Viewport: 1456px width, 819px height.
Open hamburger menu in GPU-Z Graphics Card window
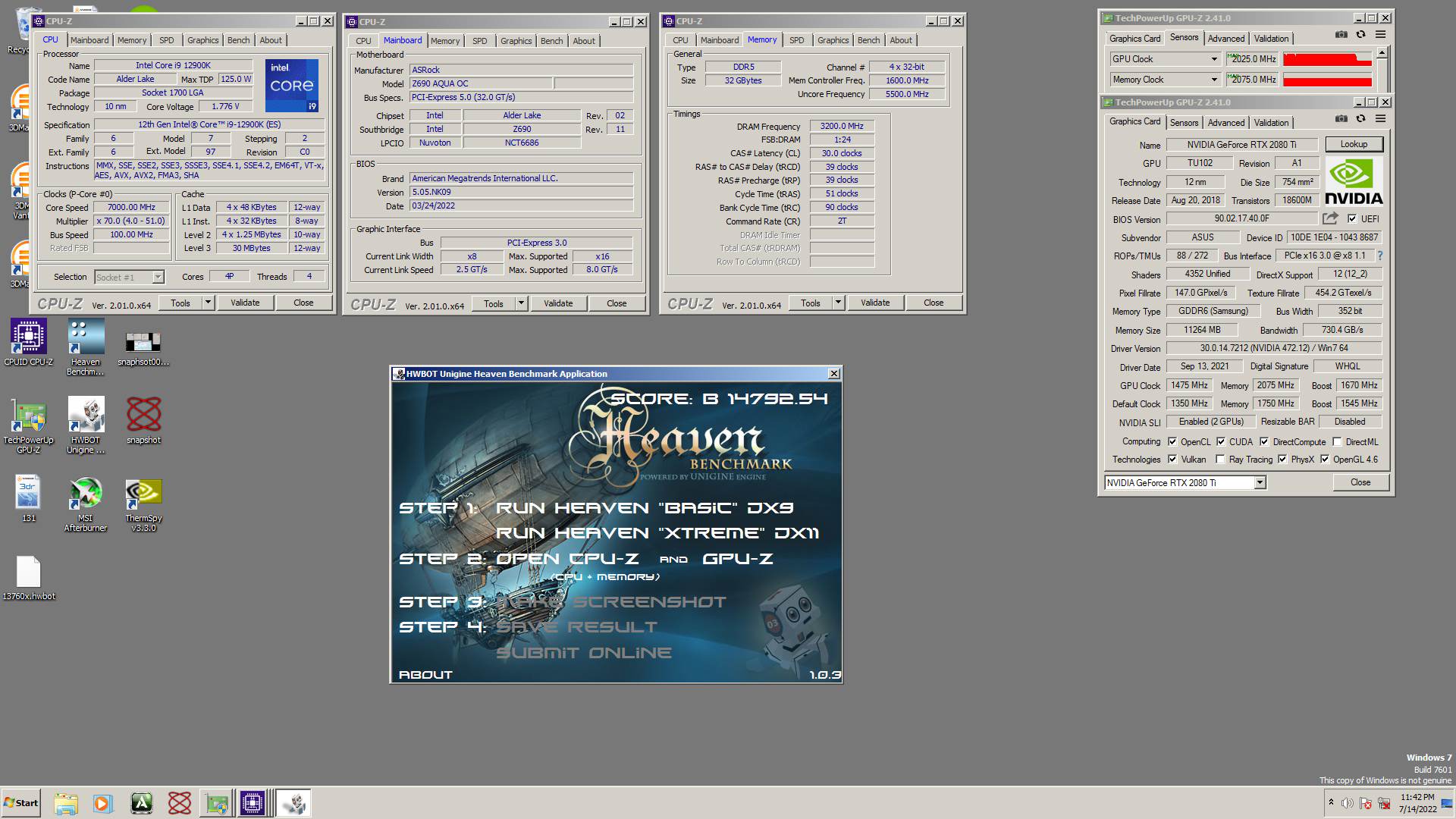point(1380,119)
